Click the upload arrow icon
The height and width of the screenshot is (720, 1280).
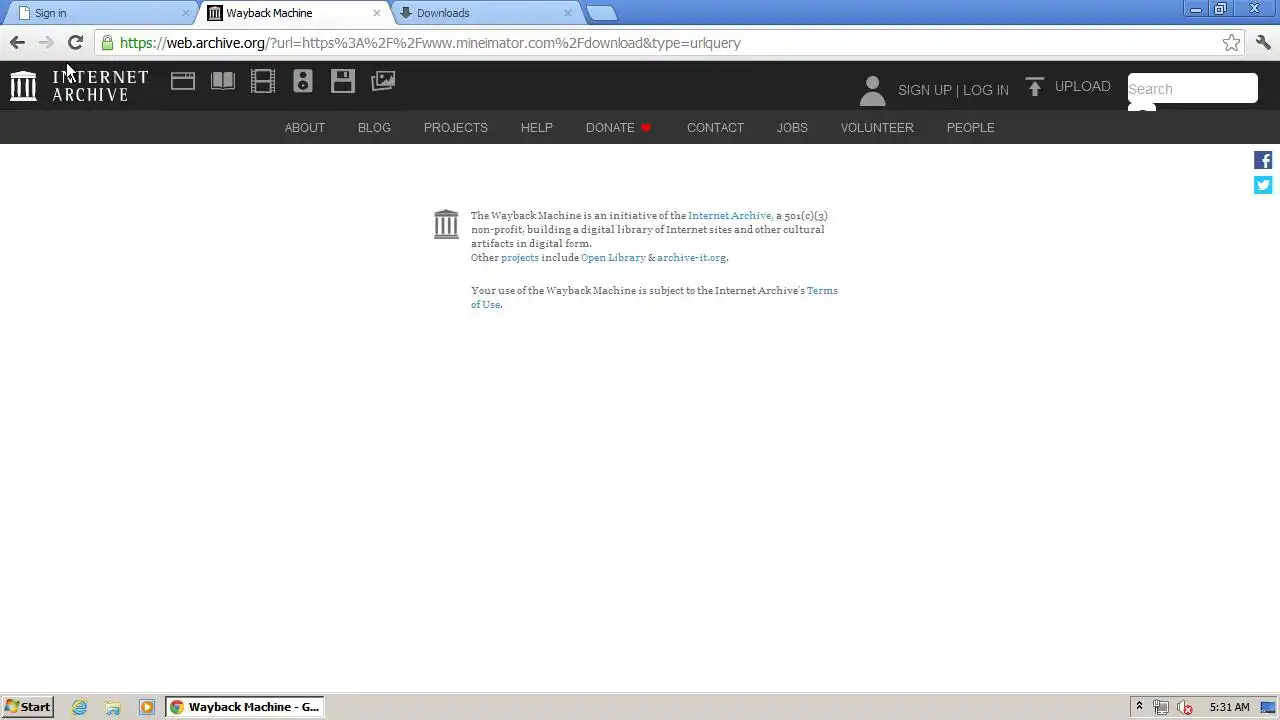(x=1035, y=87)
